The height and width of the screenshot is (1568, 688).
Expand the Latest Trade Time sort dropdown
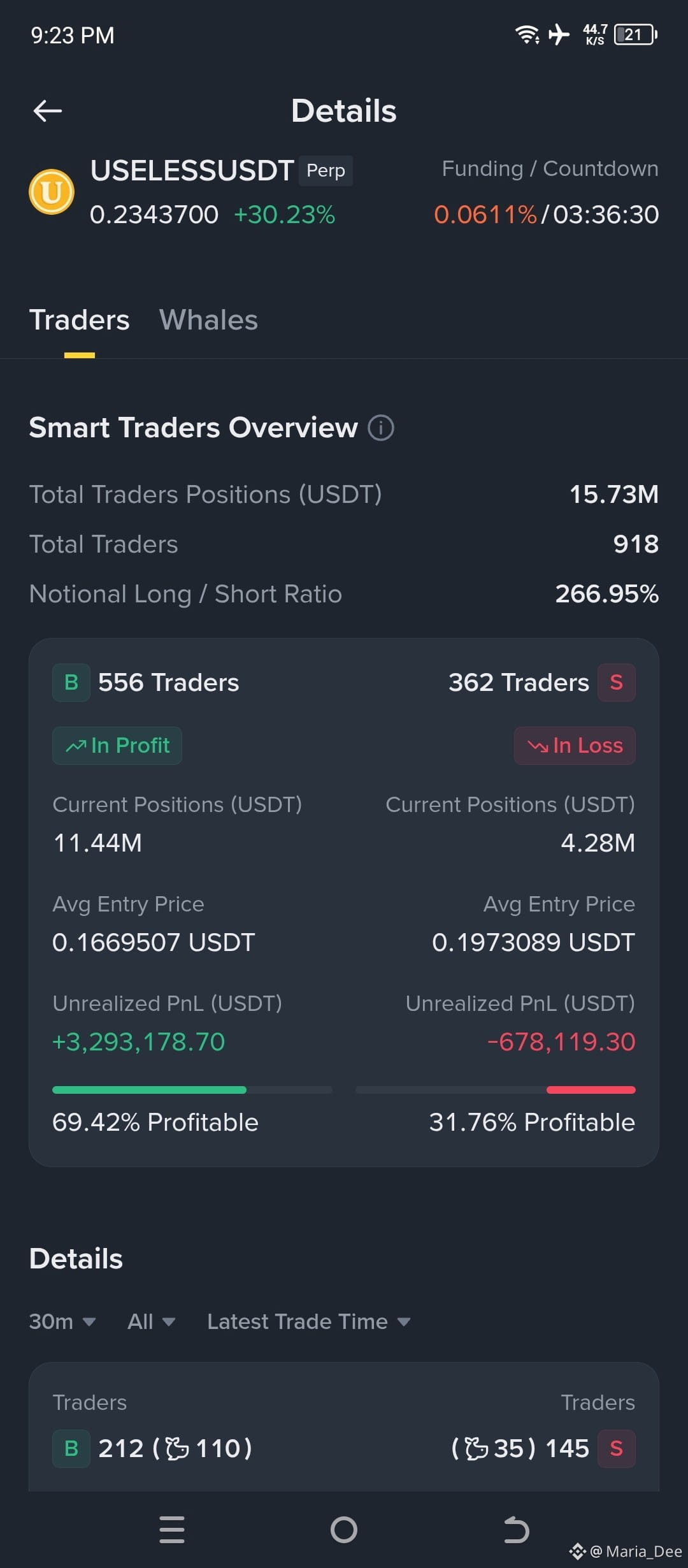309,1321
